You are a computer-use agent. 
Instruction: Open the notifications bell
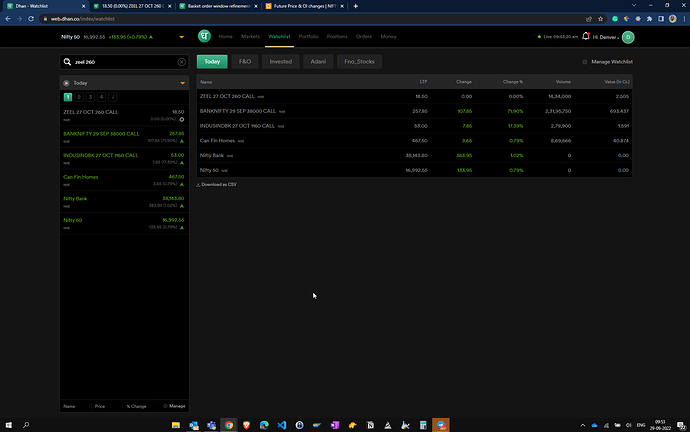pos(585,37)
